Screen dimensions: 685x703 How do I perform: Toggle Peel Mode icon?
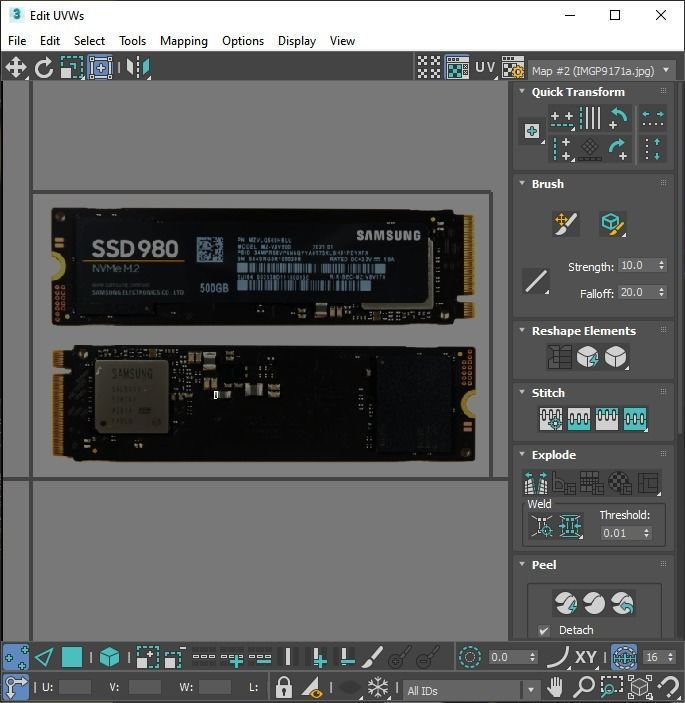[594, 603]
